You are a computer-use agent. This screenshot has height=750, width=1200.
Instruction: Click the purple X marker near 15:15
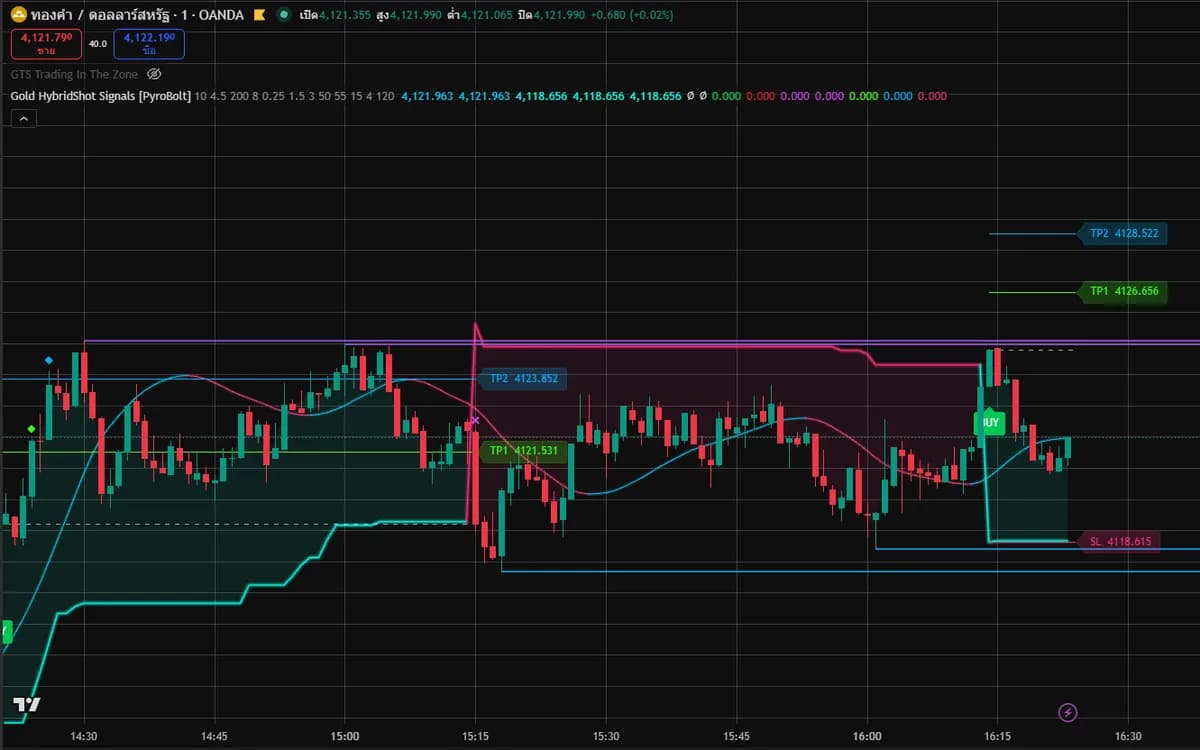click(474, 420)
